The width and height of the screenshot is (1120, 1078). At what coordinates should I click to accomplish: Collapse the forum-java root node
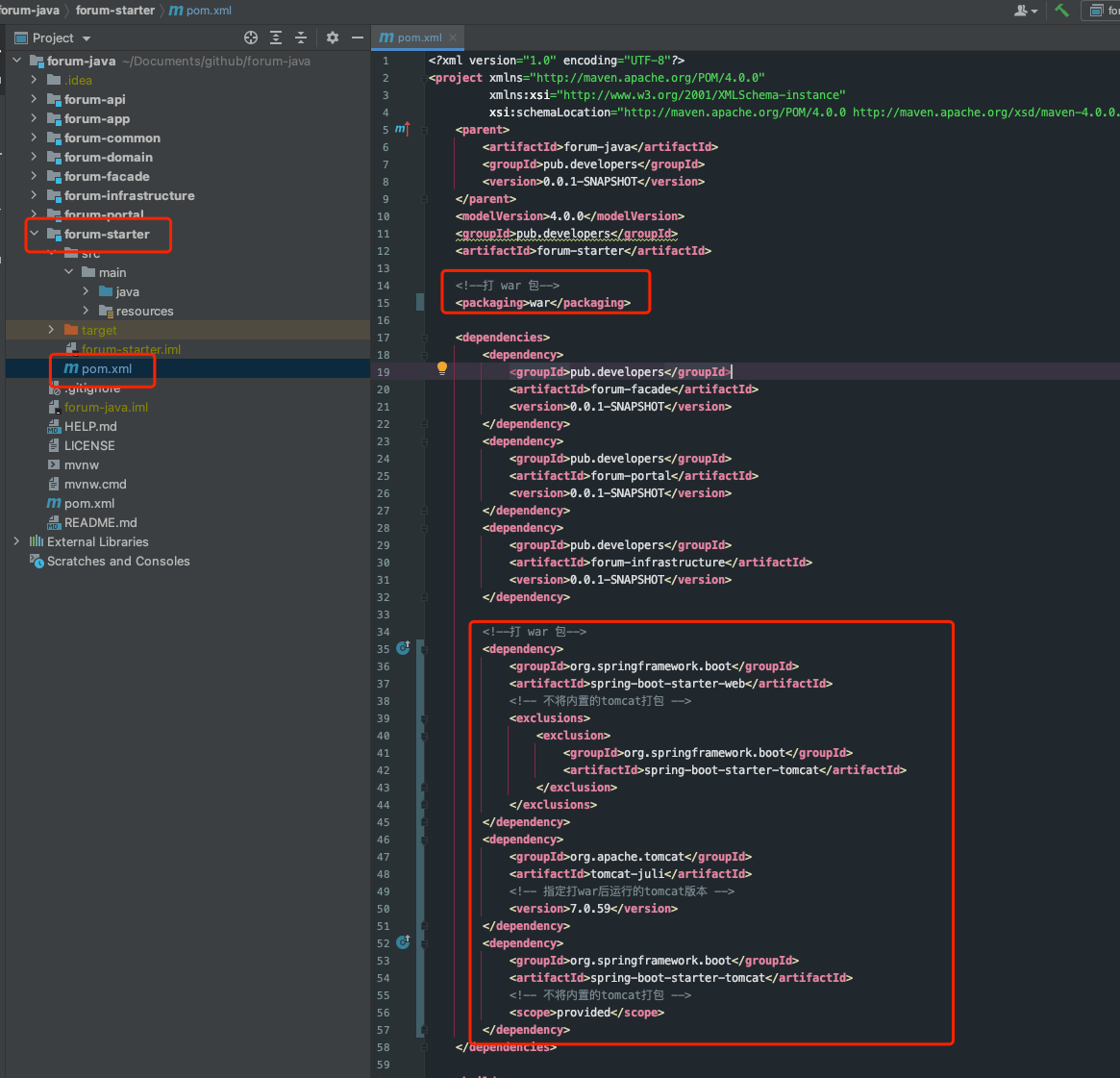pos(17,61)
